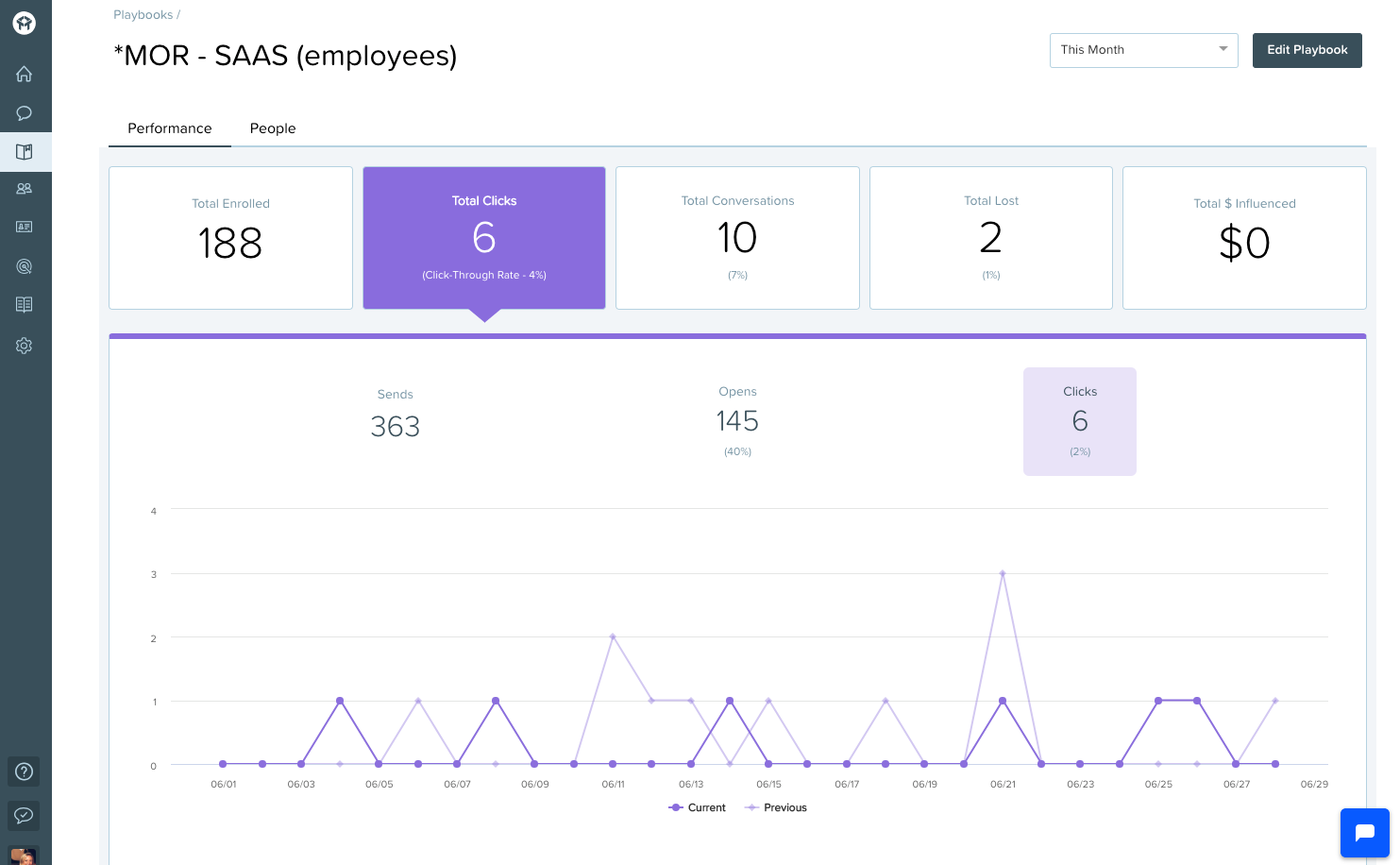Toggle the Previous series in chart legend
Viewport: 1400px width, 865px height.
[x=777, y=807]
